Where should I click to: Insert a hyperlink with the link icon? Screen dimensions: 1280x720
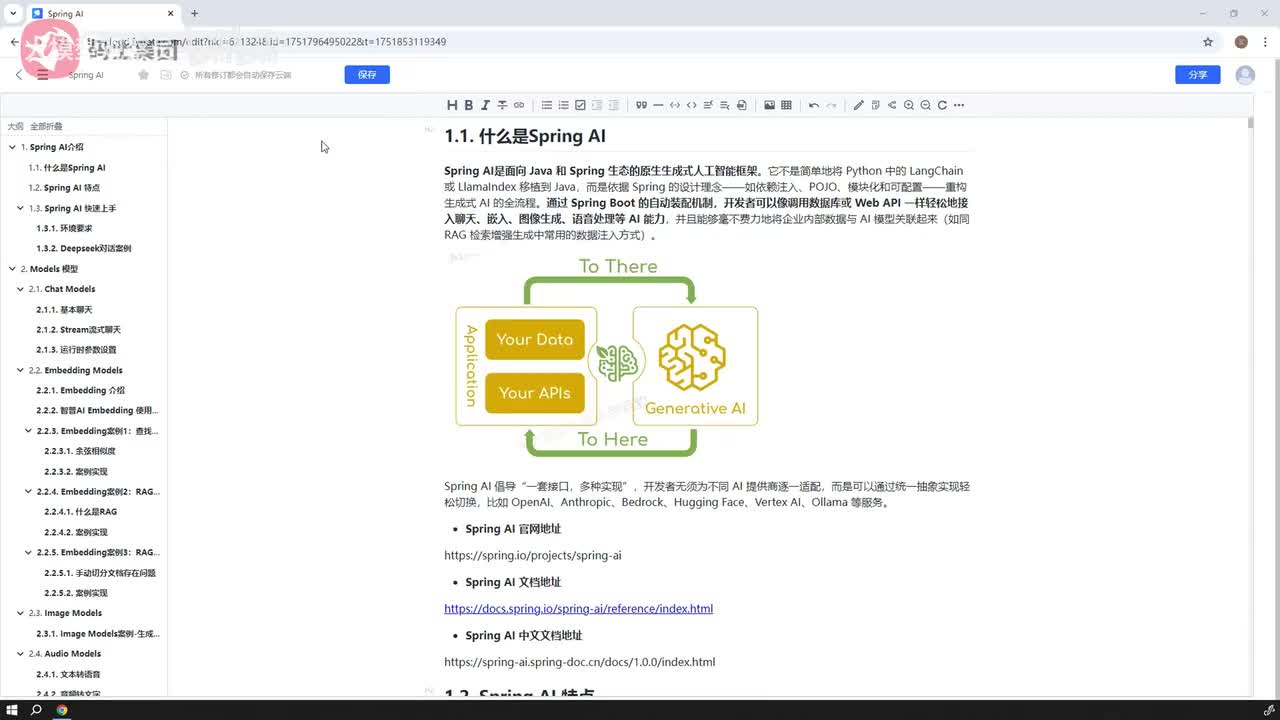519,105
